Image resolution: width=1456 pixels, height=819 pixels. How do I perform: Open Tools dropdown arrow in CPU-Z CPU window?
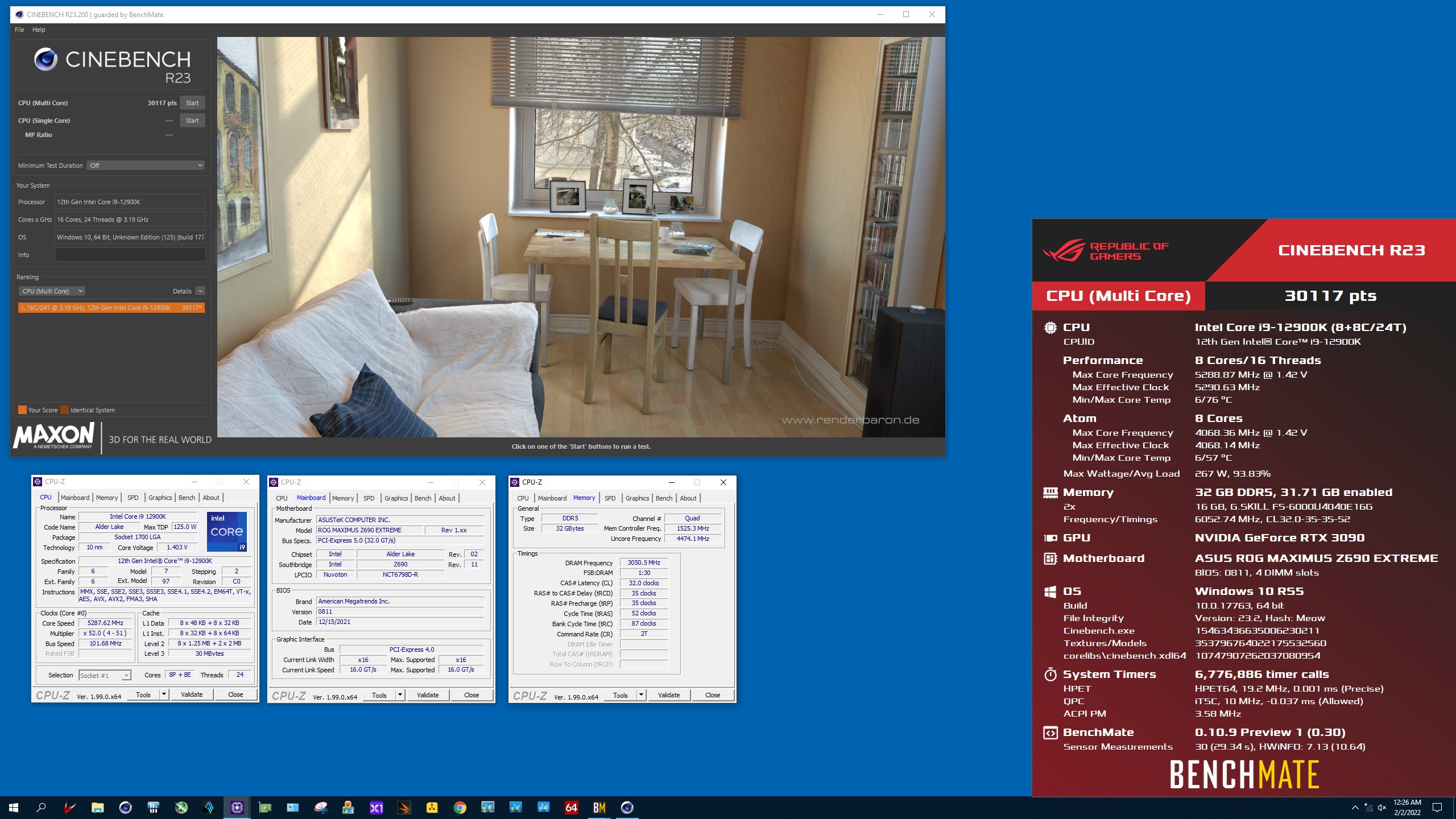[x=164, y=694]
